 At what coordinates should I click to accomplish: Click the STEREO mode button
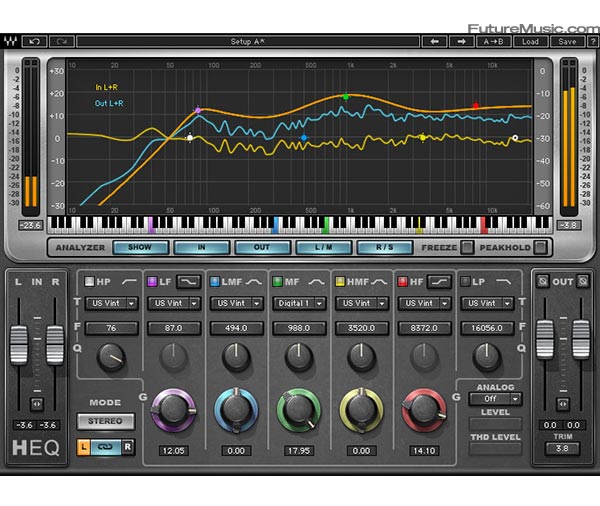(x=106, y=421)
